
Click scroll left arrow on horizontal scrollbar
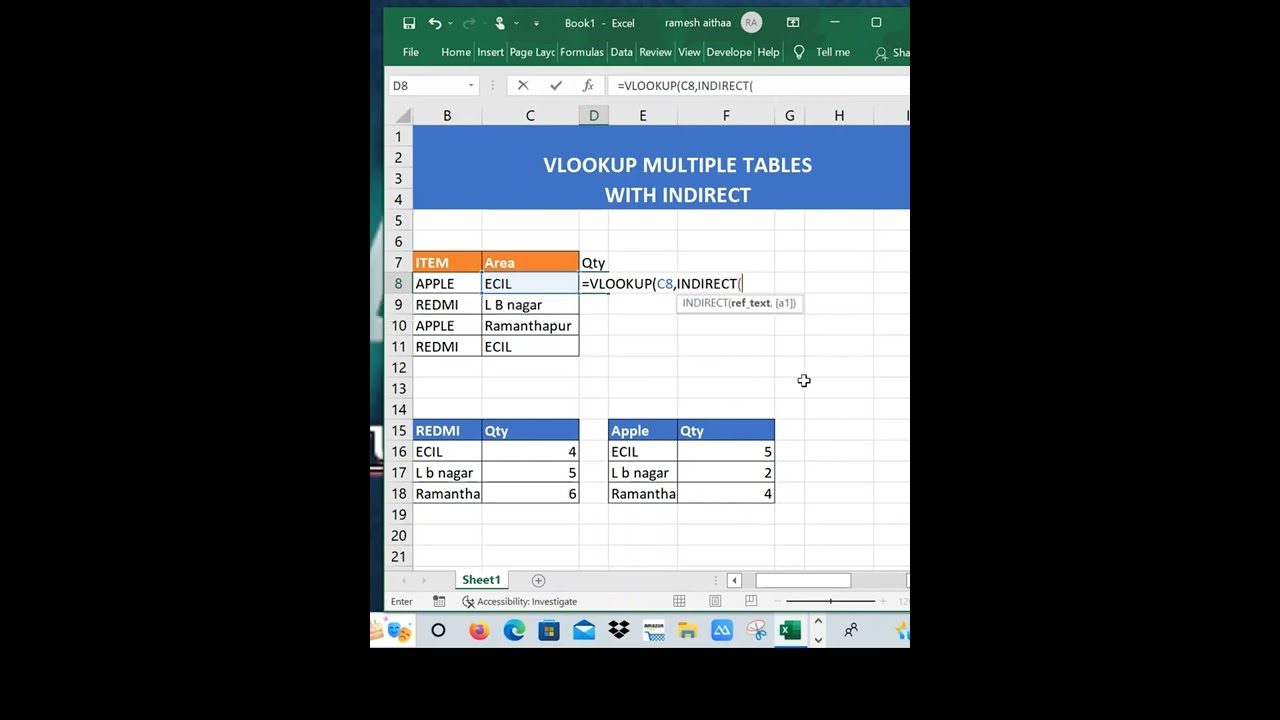pyautogui.click(x=734, y=580)
